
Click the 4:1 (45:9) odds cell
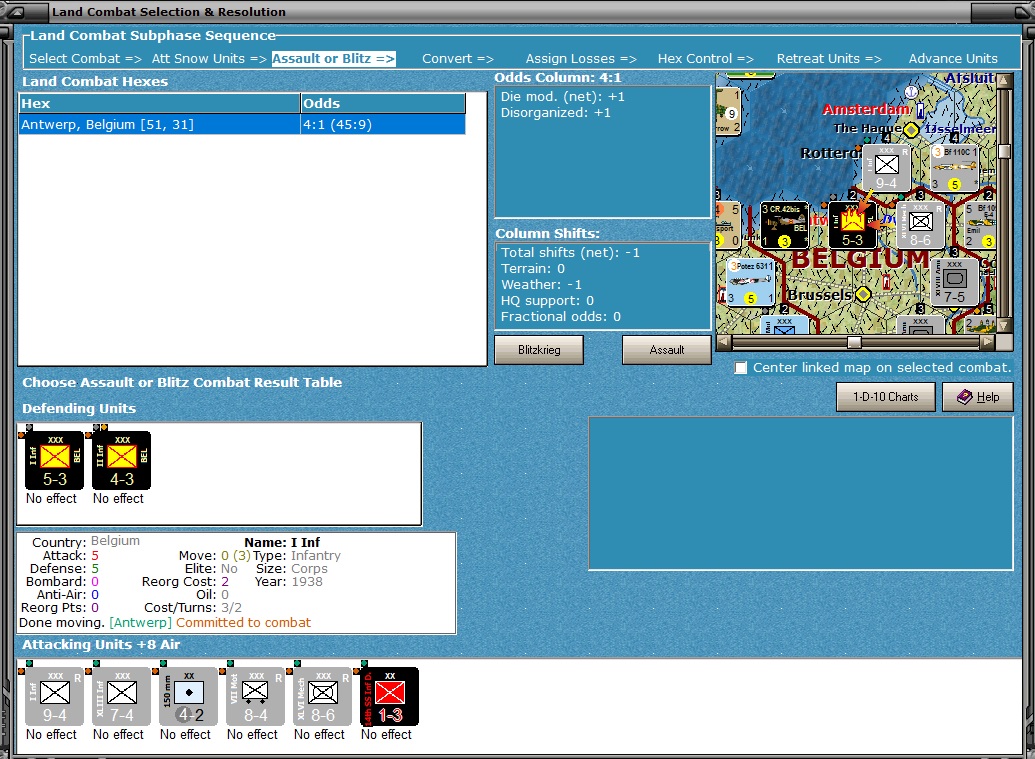pyautogui.click(x=383, y=124)
